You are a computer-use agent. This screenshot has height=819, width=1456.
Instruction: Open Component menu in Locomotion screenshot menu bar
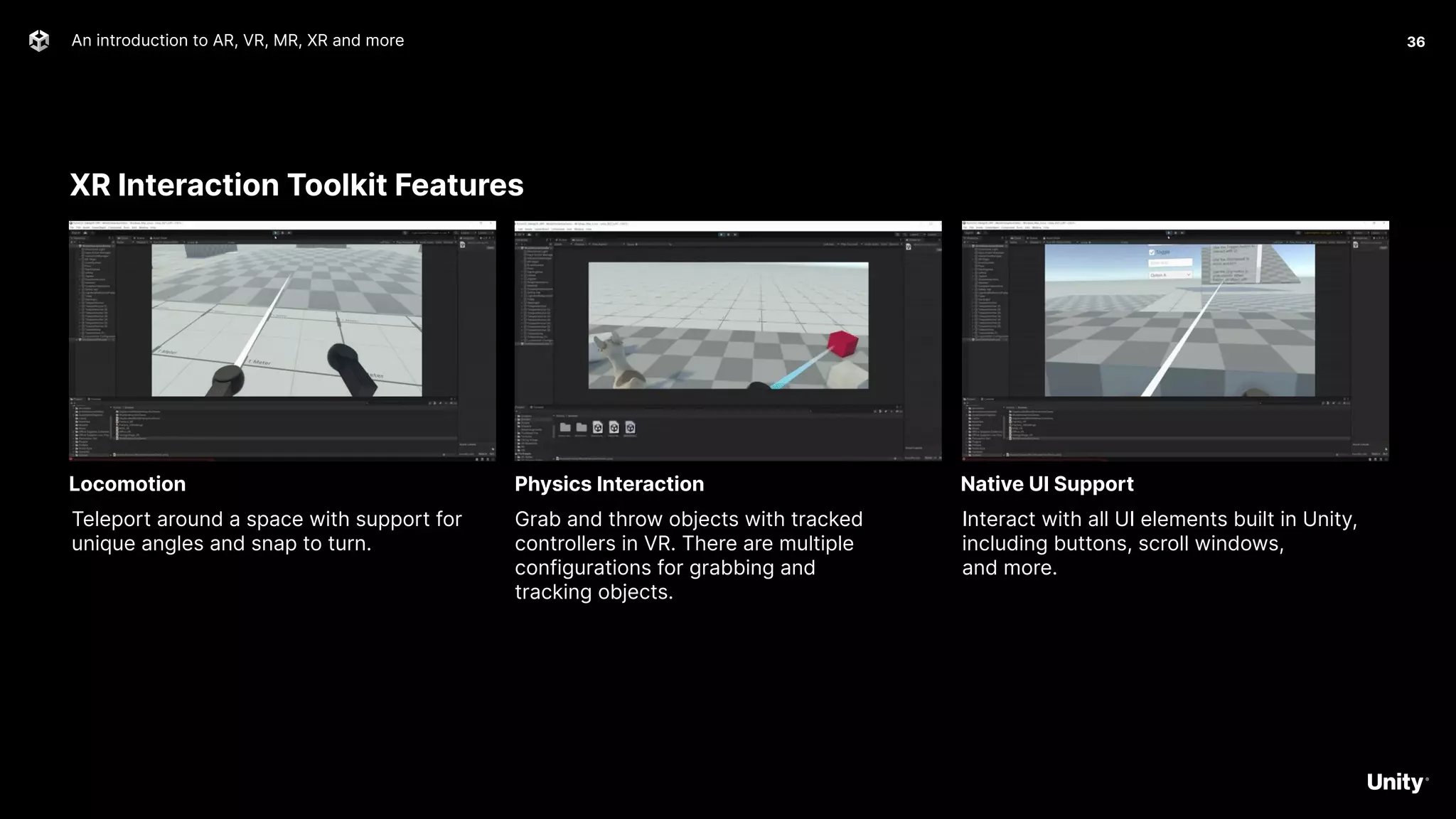click(x=114, y=227)
